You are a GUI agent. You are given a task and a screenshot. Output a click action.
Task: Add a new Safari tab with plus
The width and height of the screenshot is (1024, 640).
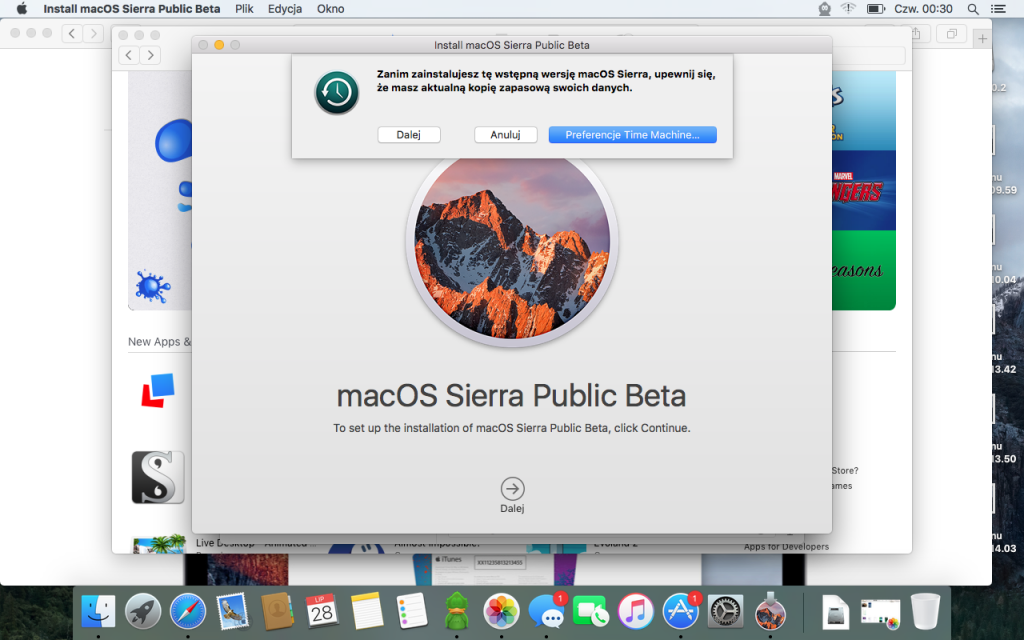click(x=982, y=39)
